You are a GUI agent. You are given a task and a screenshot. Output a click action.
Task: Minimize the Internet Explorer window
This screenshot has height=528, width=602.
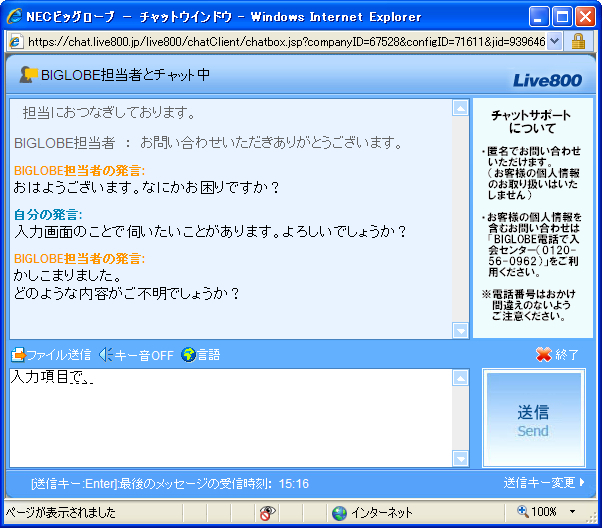click(x=539, y=17)
